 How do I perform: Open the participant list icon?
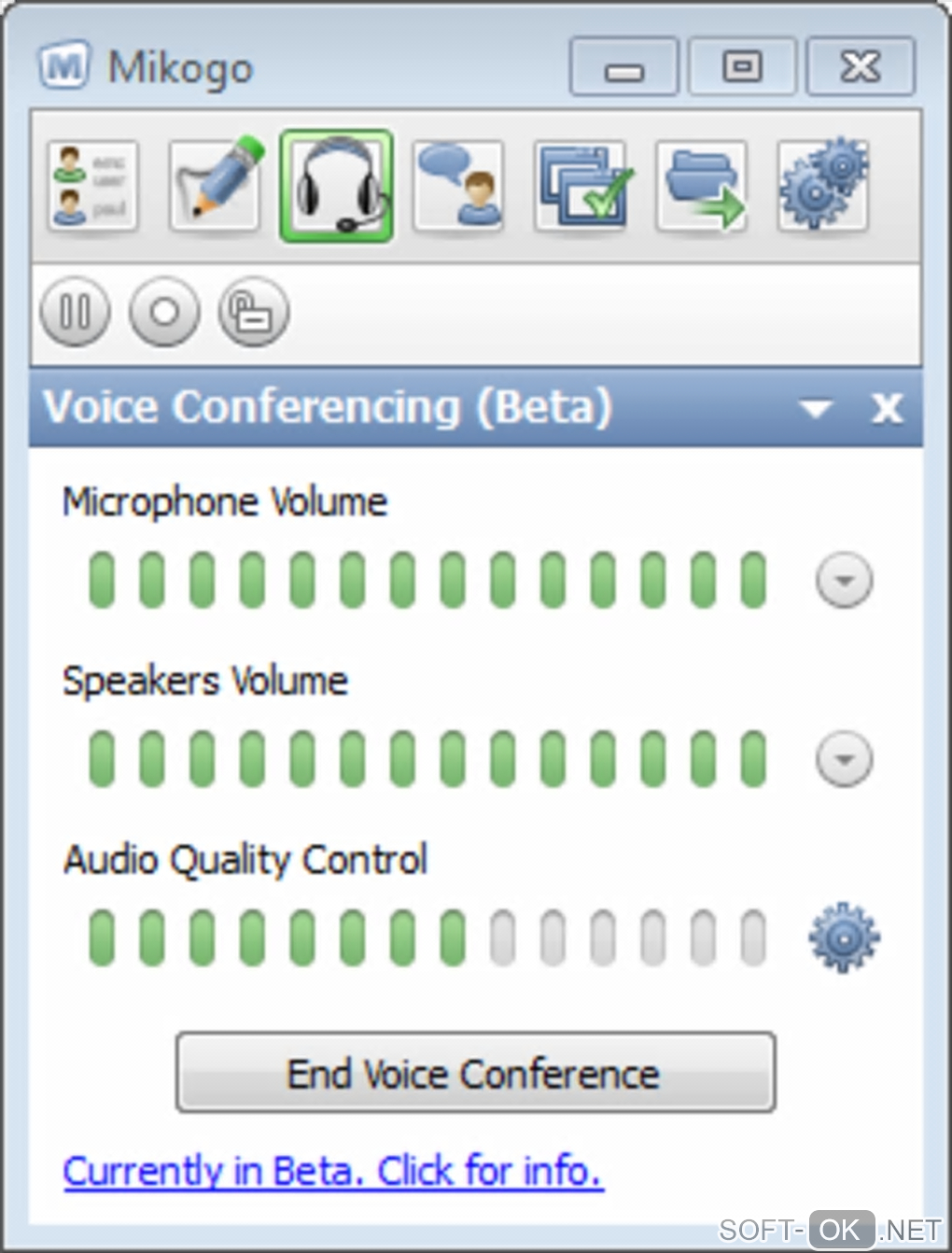tap(93, 186)
